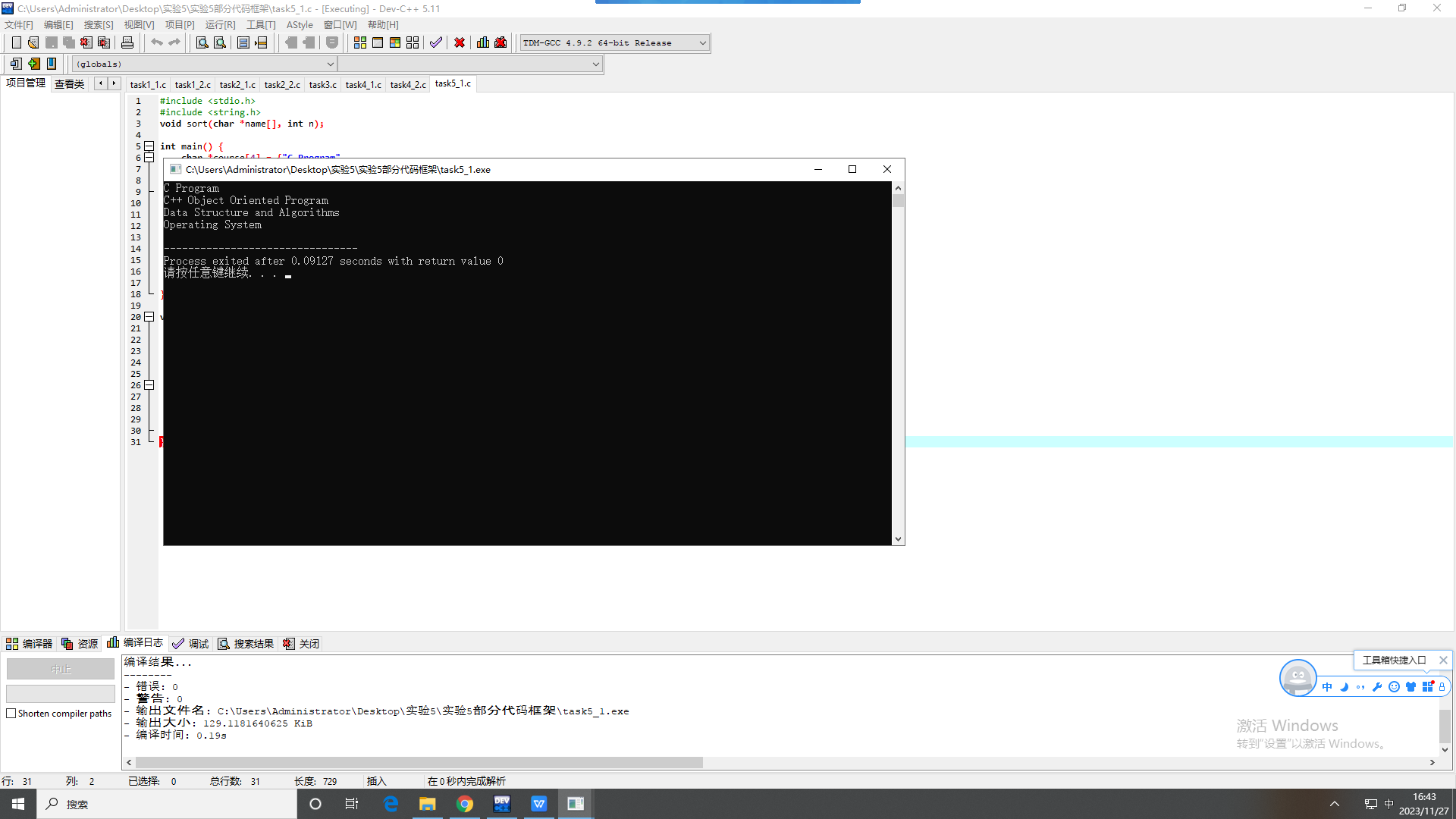Click the Print toolbar icon
This screenshot has width=1456, height=819.
coord(127,42)
